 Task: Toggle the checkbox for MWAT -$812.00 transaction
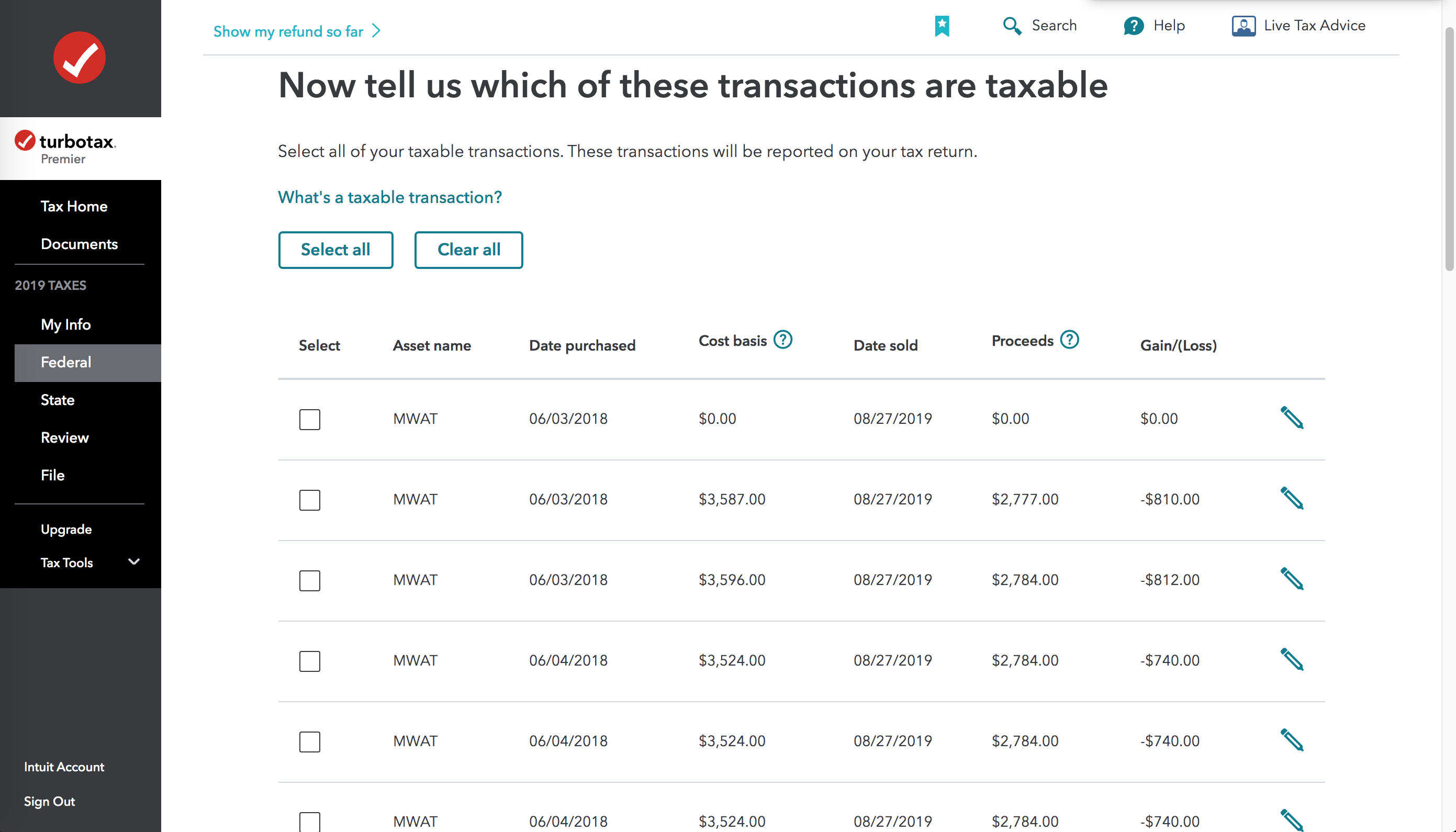[309, 580]
